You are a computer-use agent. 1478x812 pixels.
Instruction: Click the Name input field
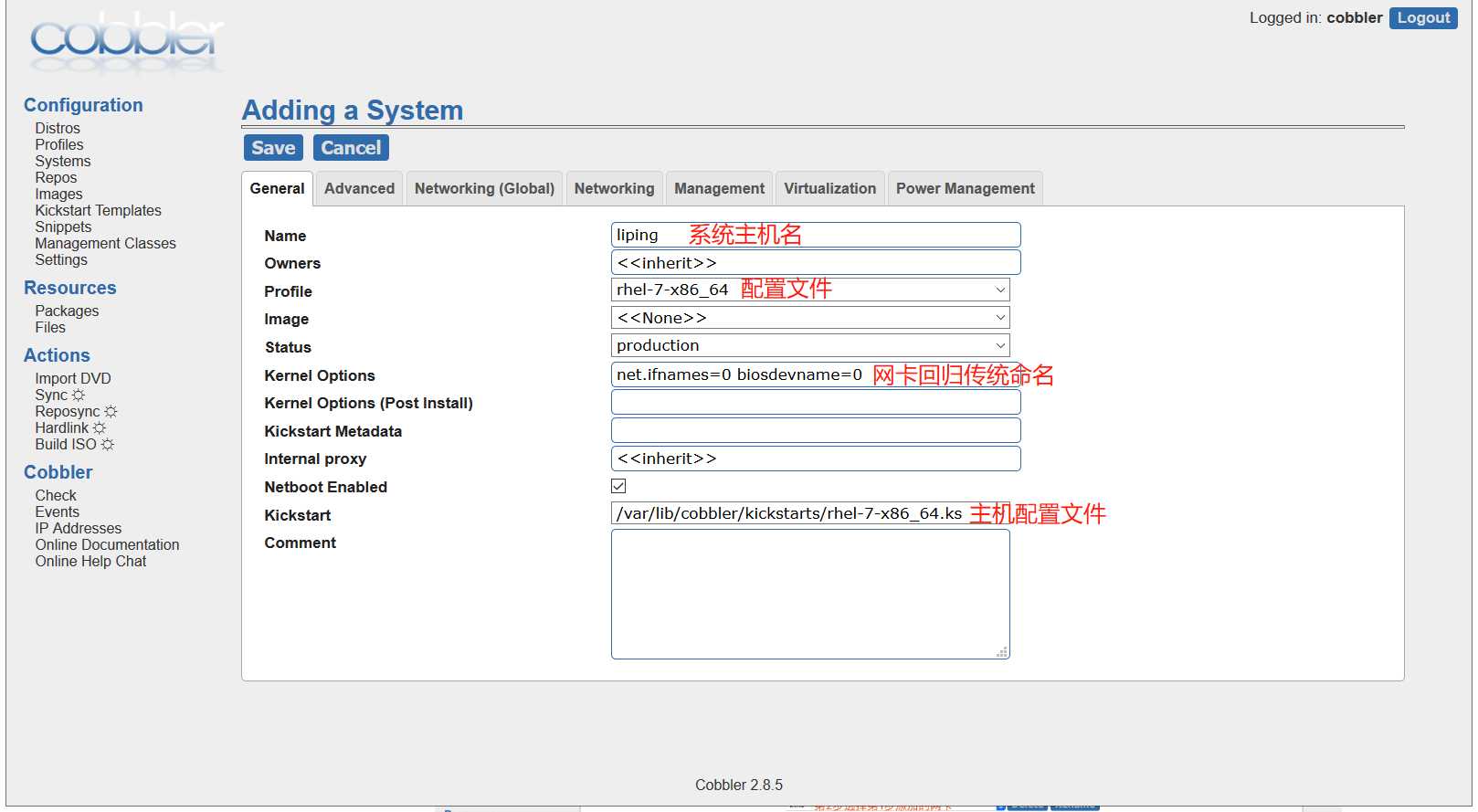[x=816, y=235]
